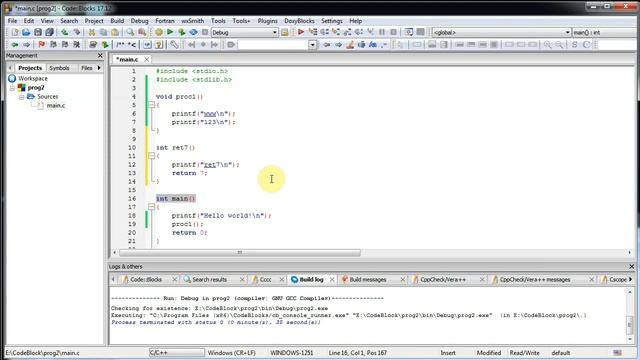Collapse the prog2 project tree node
This screenshot has width=640, height=360.
pos(12,88)
